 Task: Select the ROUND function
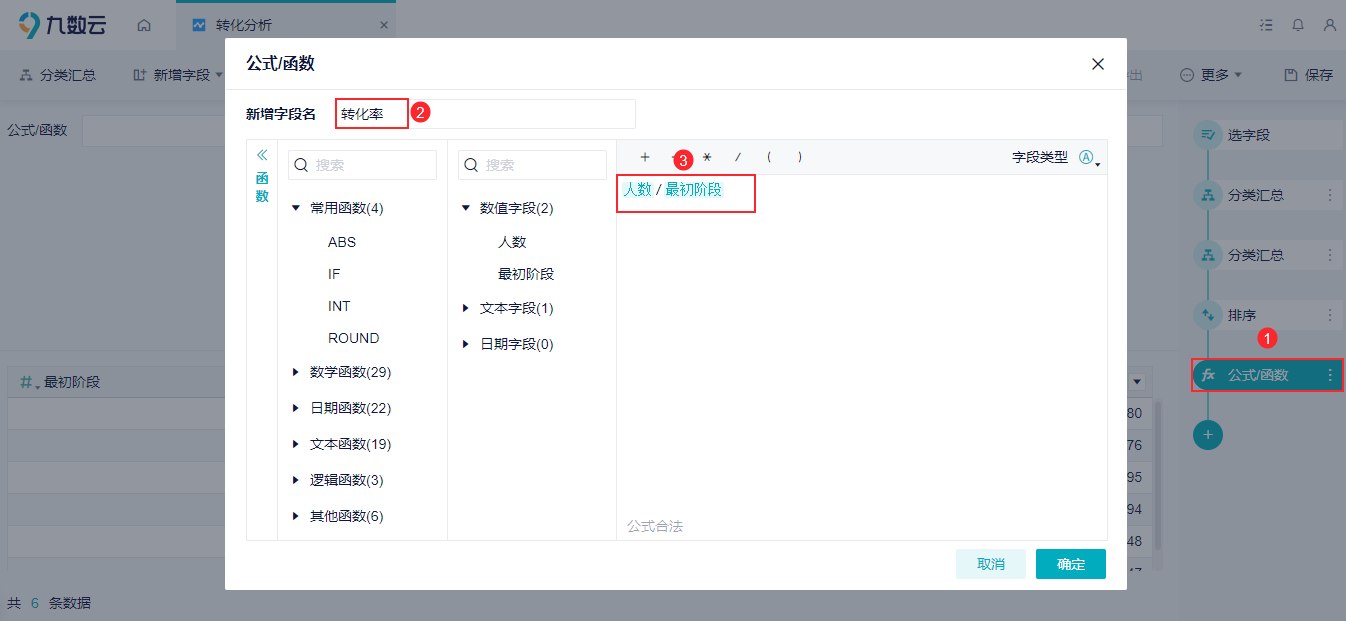tap(354, 338)
